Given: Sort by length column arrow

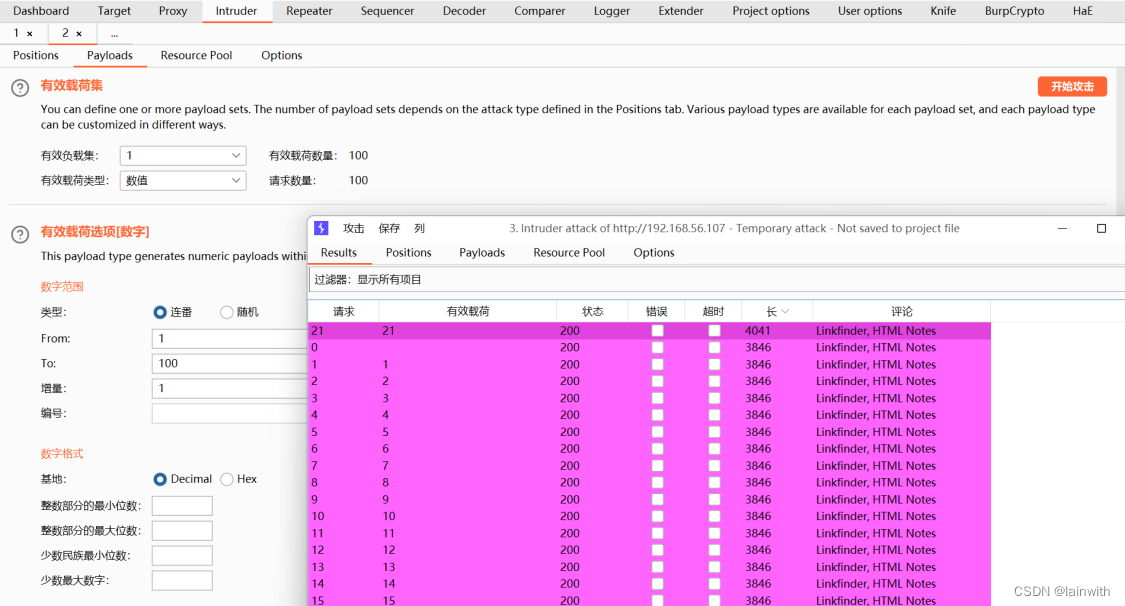Looking at the screenshot, I should click(x=785, y=311).
